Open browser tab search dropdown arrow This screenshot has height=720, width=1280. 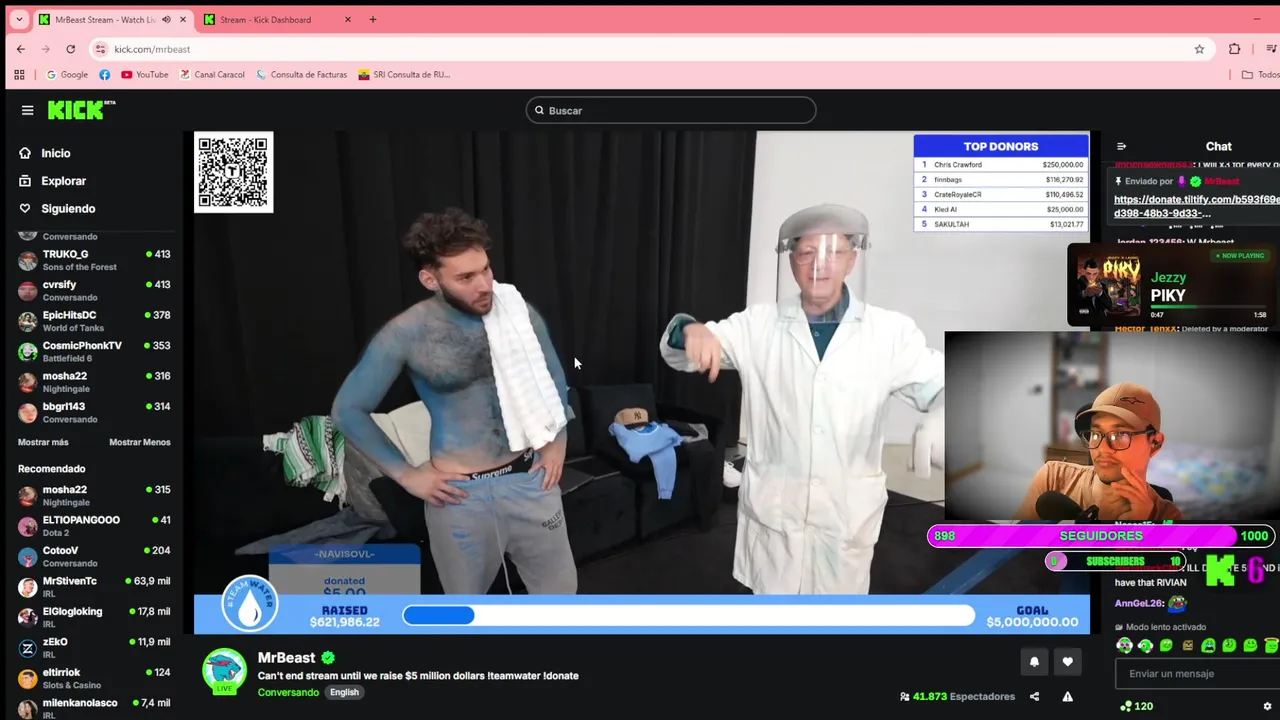18,19
